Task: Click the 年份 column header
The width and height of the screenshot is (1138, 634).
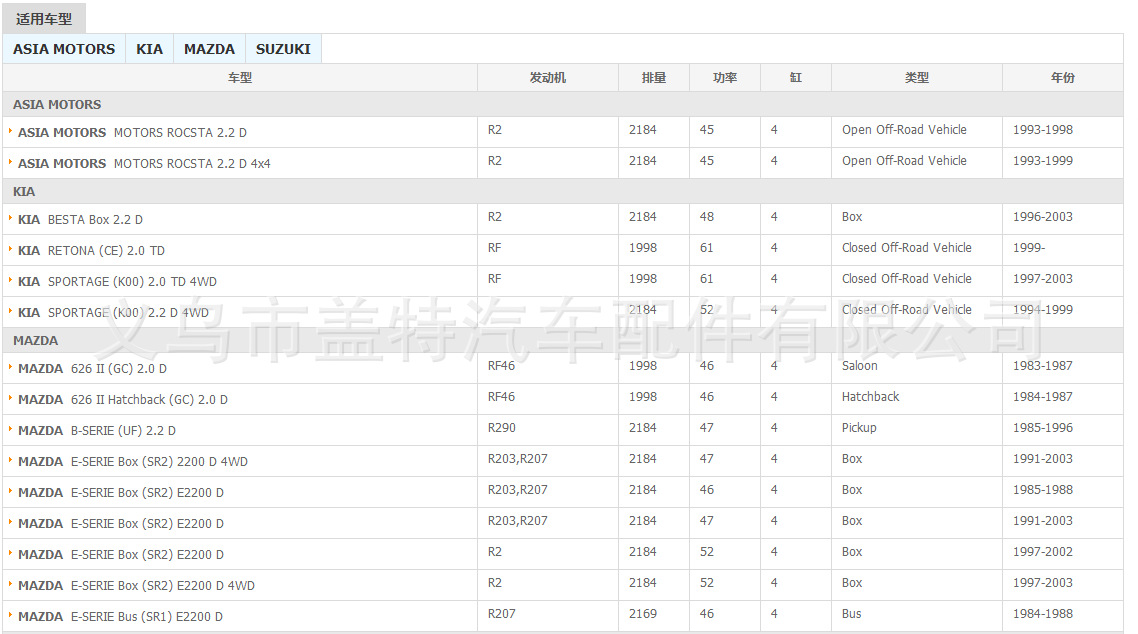Action: (1063, 78)
